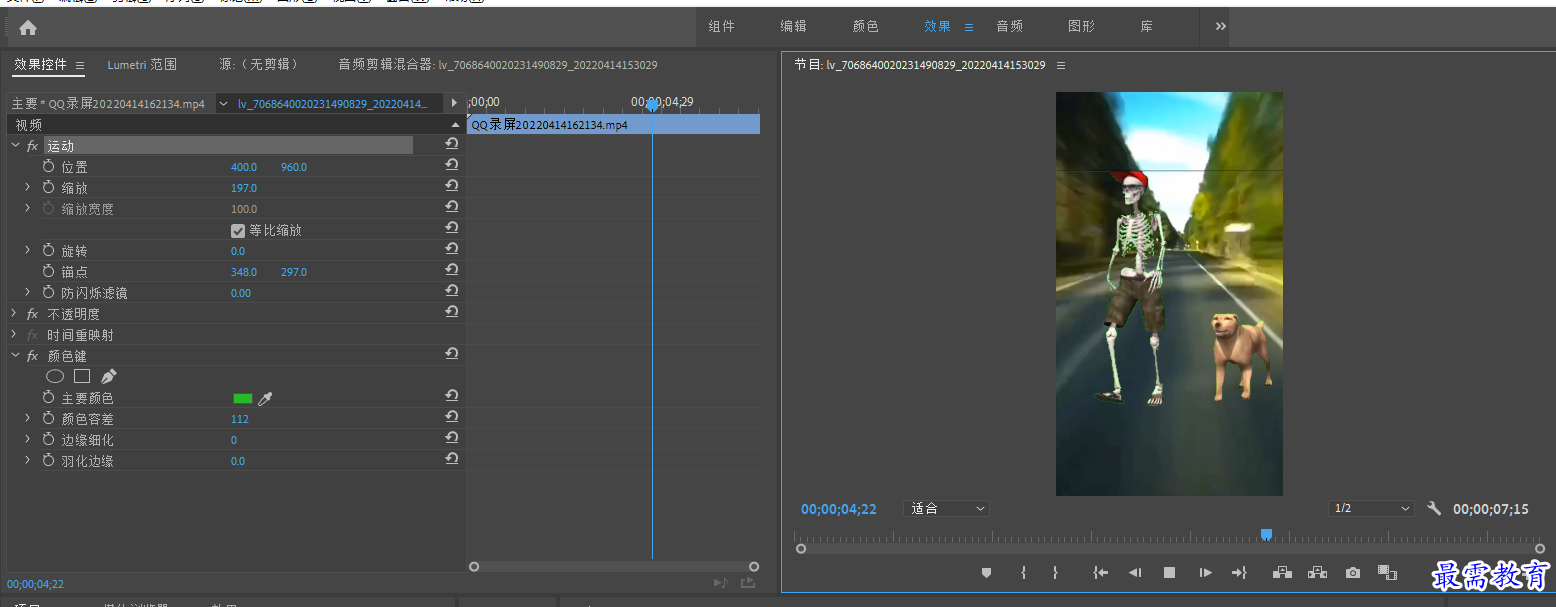Open the 效果控件 panel menu

80,66
